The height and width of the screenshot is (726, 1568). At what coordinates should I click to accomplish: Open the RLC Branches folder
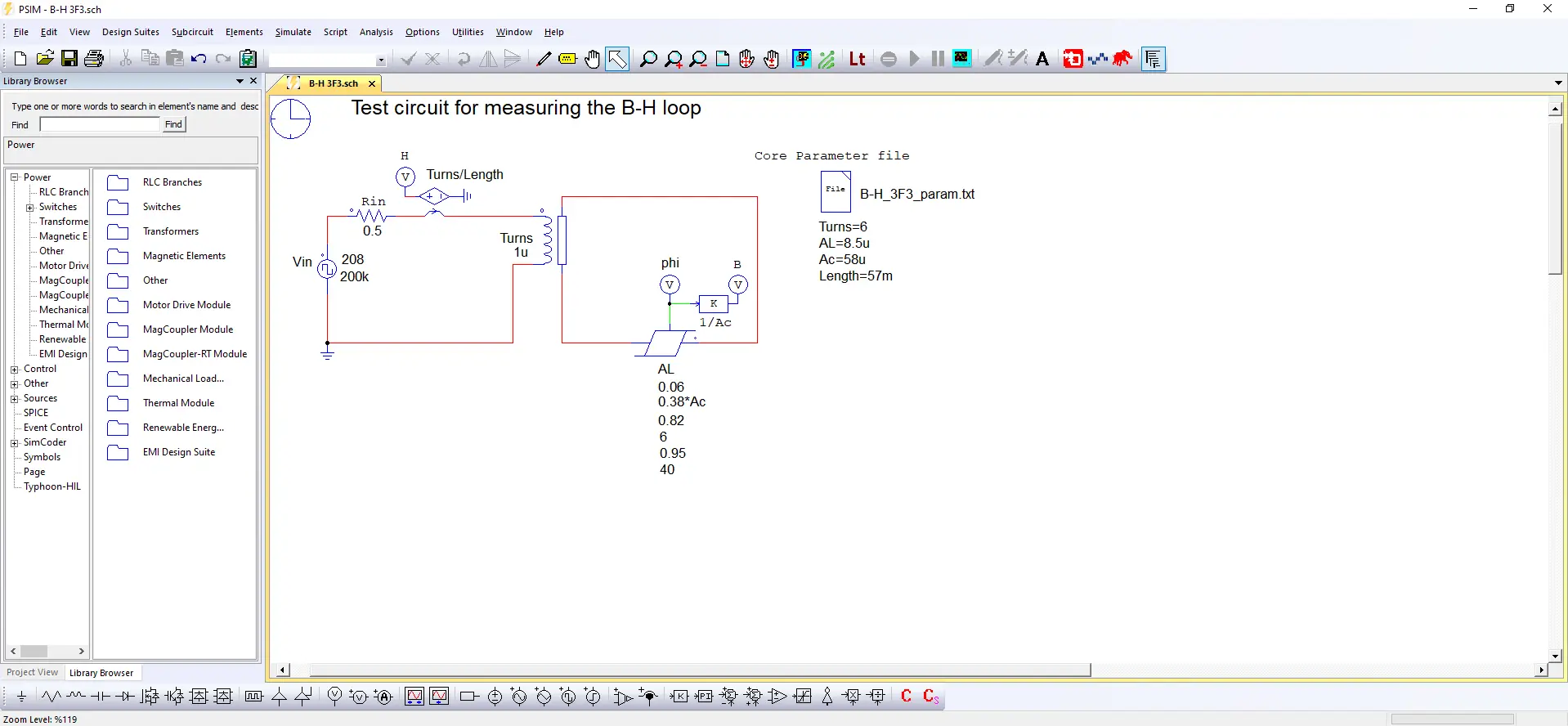point(172,182)
